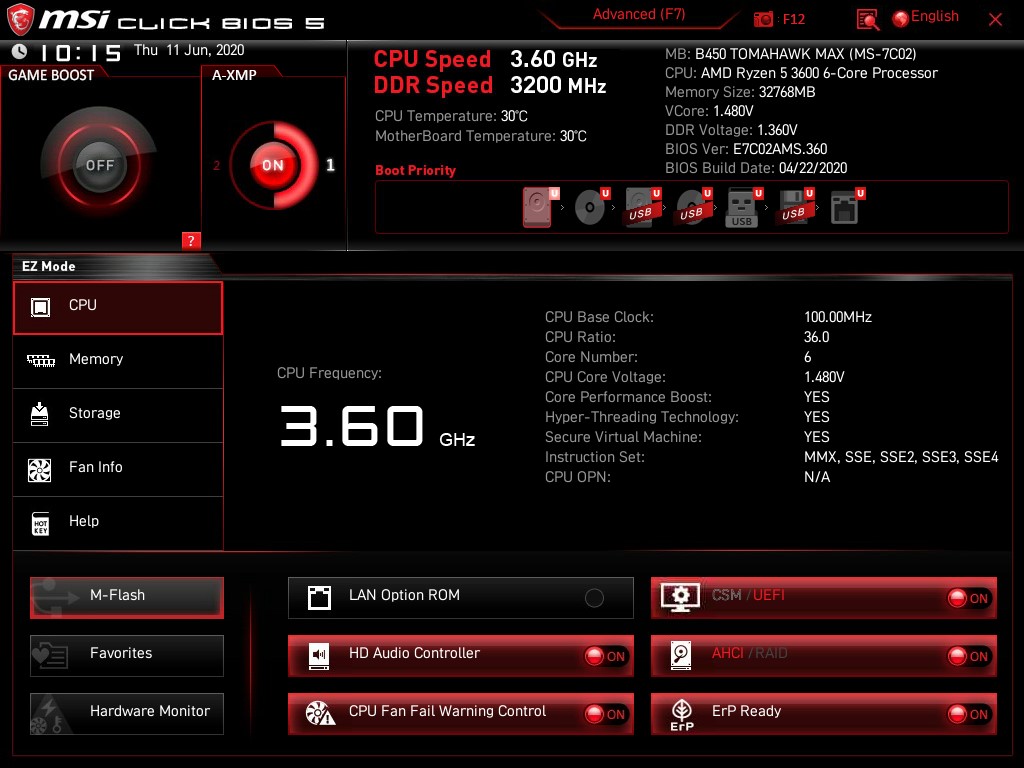Viewport: 1024px width, 768px height.
Task: Click the CPU fan warning icon
Action: [321, 714]
